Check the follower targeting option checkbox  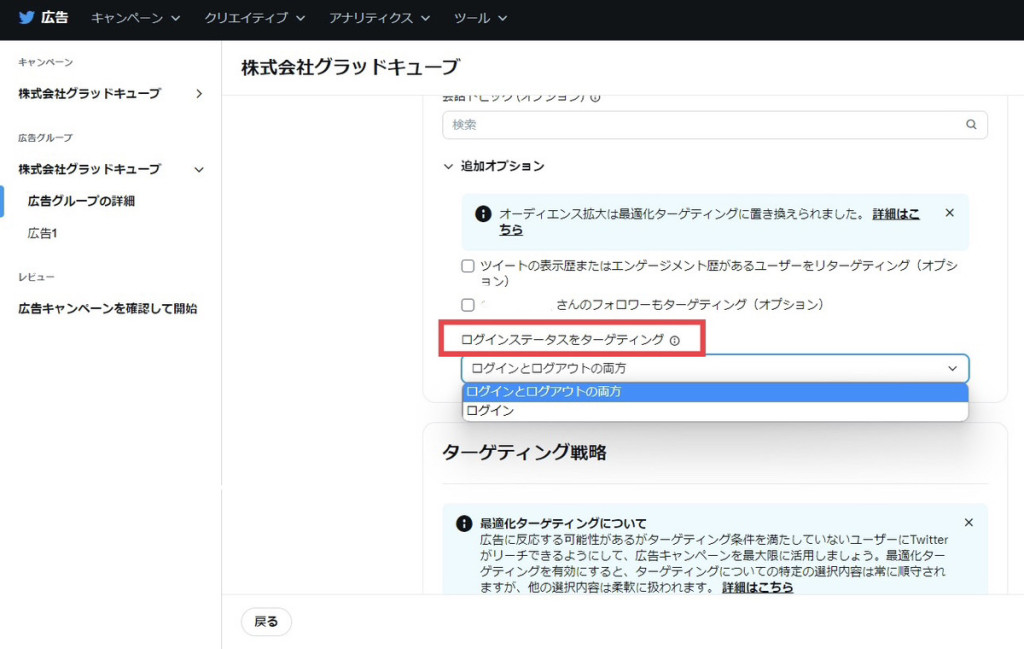click(468, 305)
